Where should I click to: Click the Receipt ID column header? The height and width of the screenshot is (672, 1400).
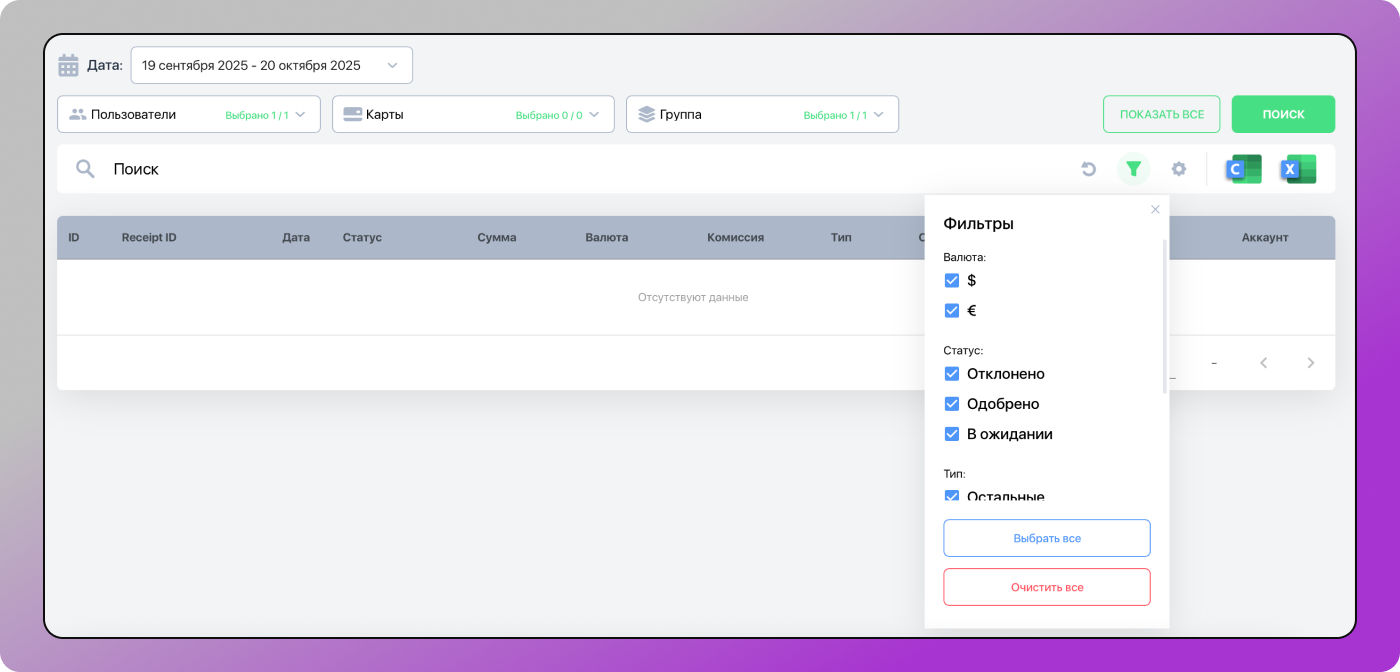click(149, 238)
